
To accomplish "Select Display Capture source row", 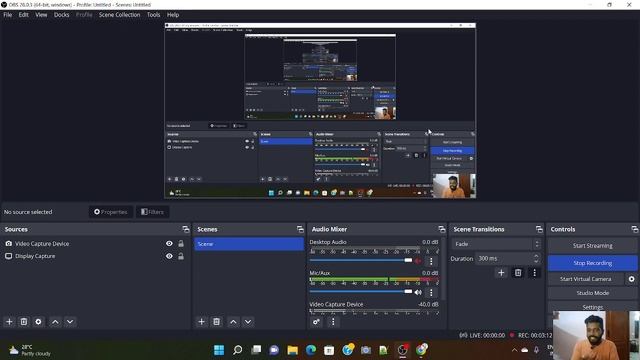I will [95, 256].
